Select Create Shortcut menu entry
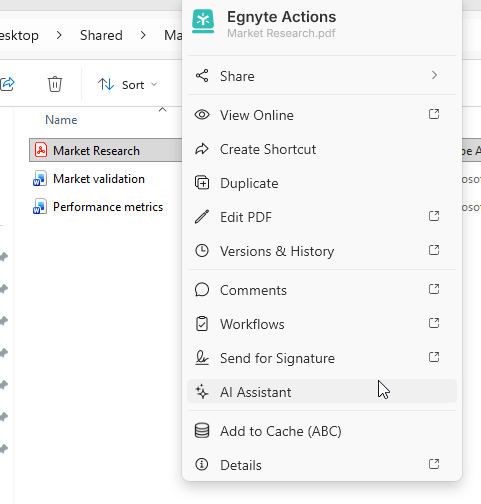The width and height of the screenshot is (481, 504). tap(322, 149)
